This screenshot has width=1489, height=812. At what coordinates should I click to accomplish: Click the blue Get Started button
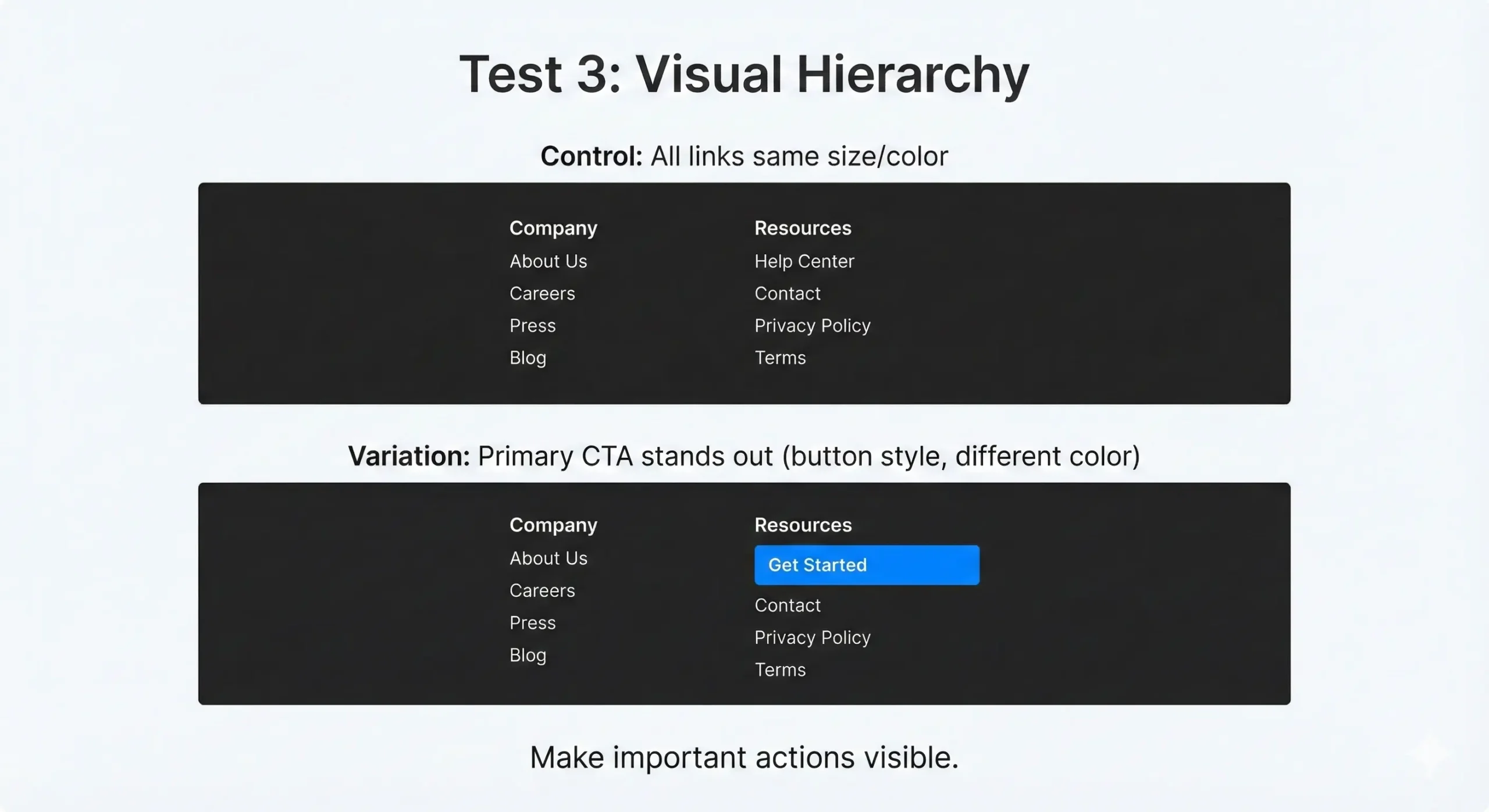click(x=867, y=564)
